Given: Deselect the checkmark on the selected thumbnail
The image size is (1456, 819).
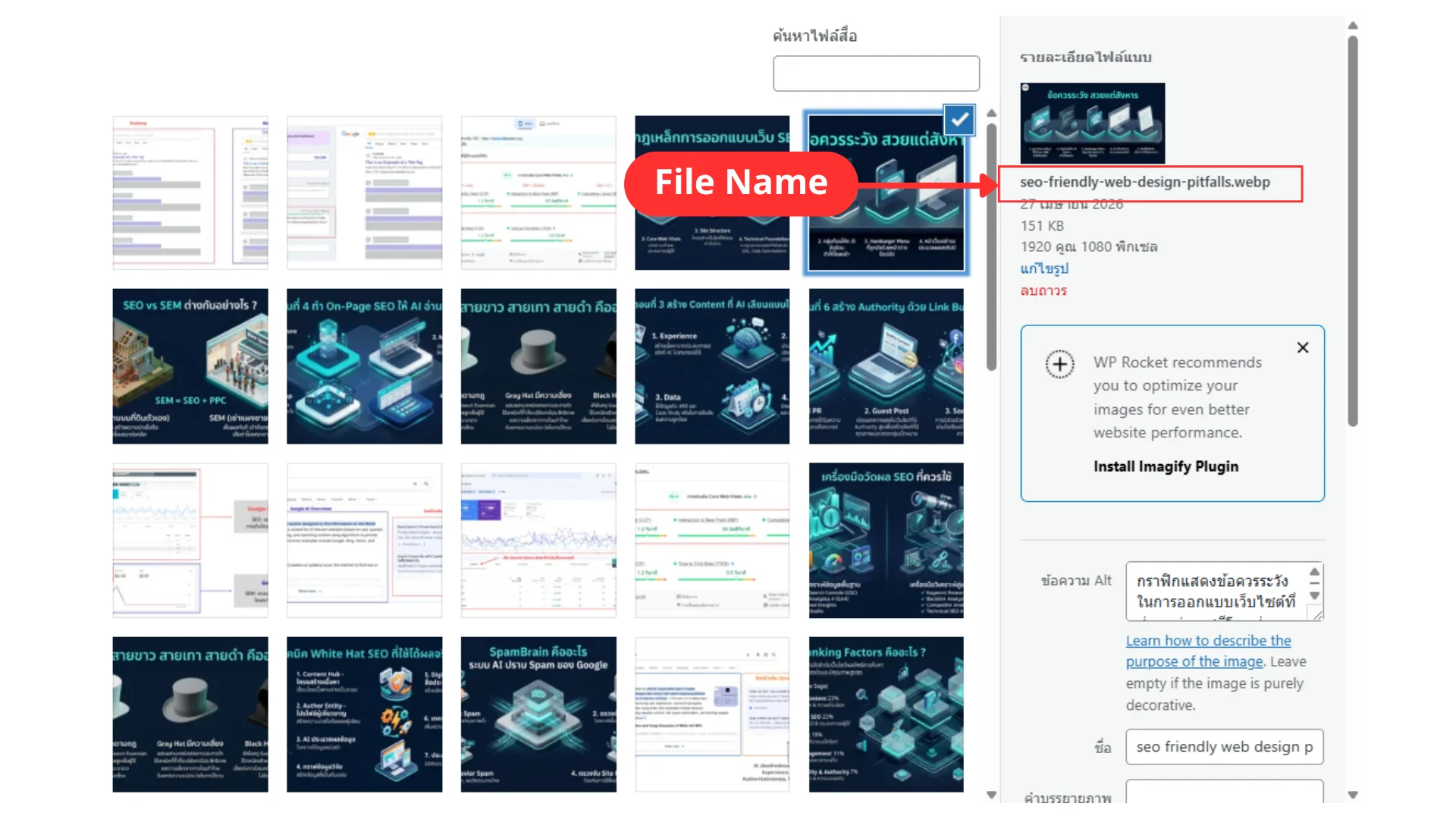Looking at the screenshot, I should [x=959, y=120].
